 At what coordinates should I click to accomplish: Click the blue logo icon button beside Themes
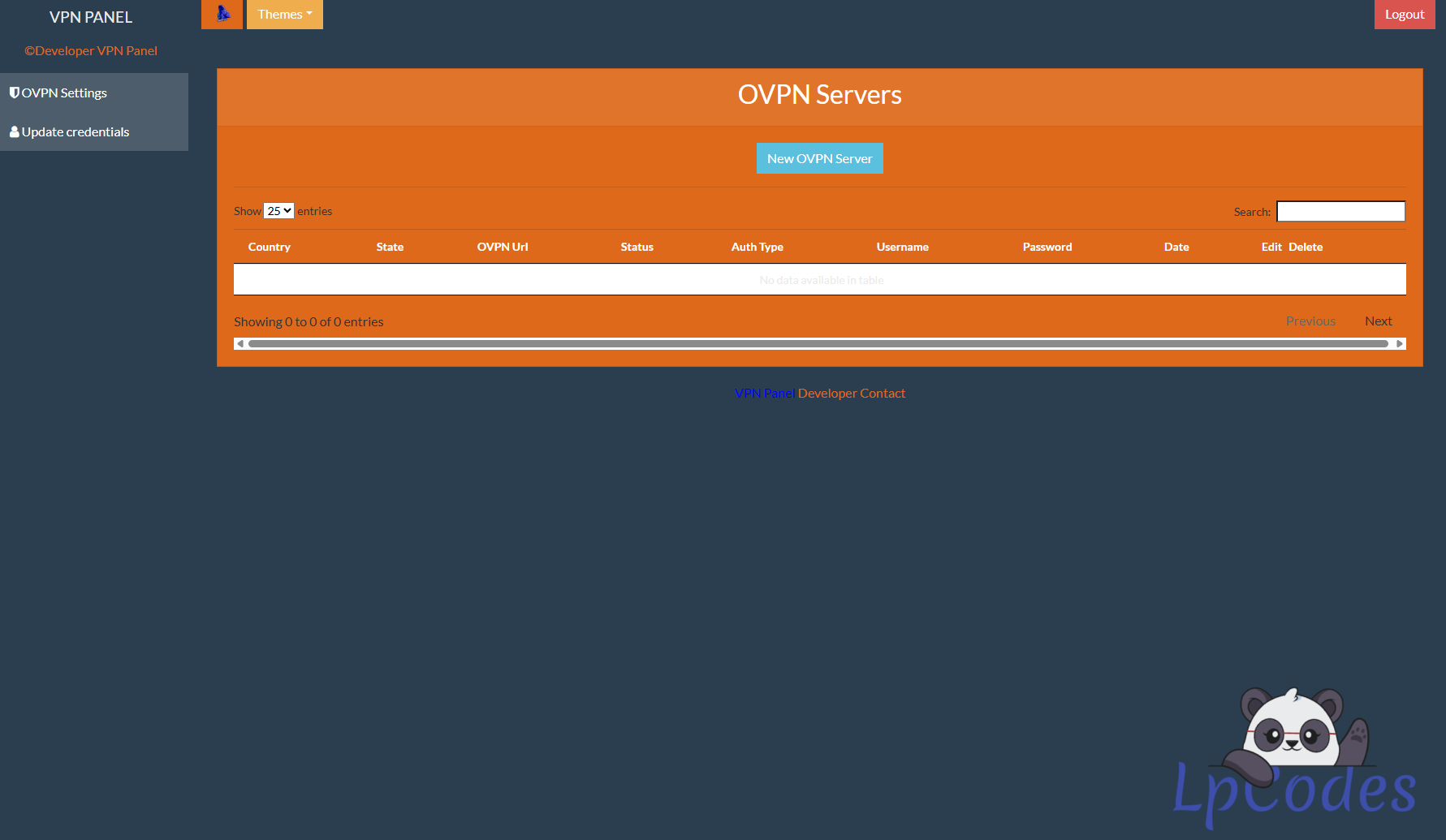click(x=222, y=14)
